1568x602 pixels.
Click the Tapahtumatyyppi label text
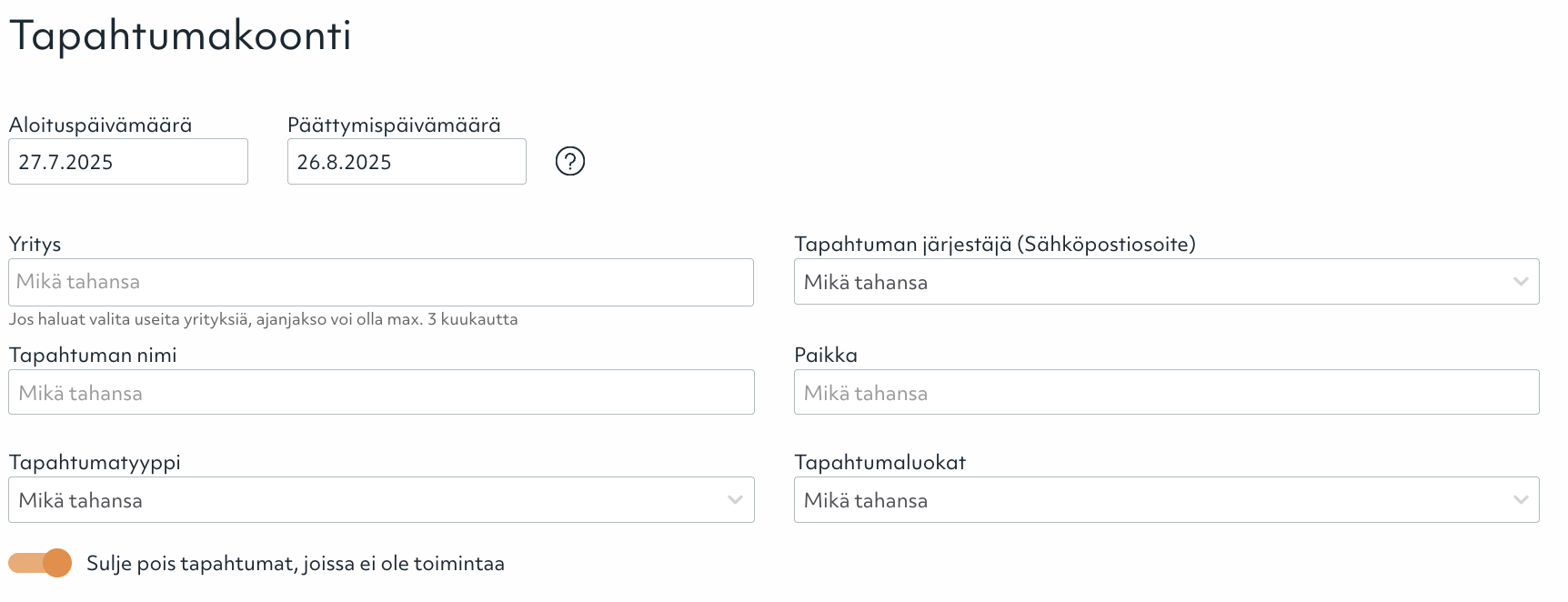point(95,462)
